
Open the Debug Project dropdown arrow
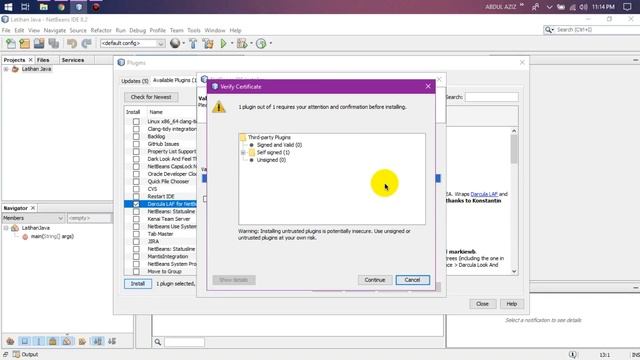[x=251, y=43]
